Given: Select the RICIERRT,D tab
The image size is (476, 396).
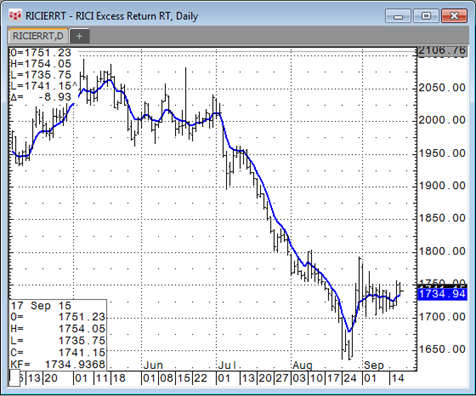Looking at the screenshot, I should pos(38,36).
